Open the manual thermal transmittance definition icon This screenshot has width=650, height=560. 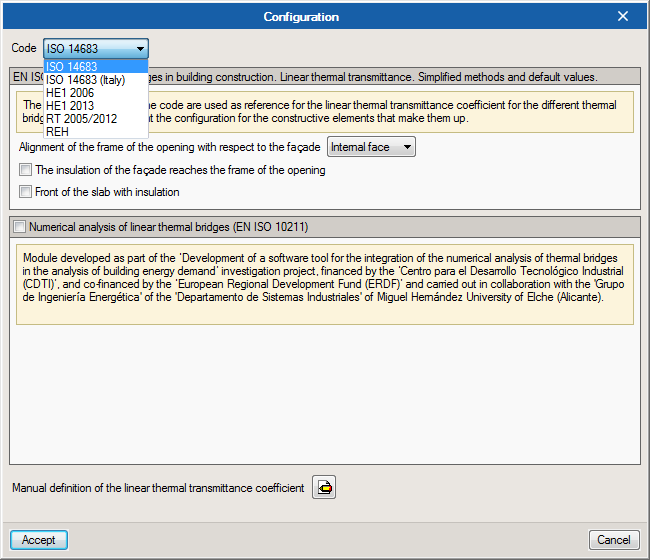pos(325,488)
